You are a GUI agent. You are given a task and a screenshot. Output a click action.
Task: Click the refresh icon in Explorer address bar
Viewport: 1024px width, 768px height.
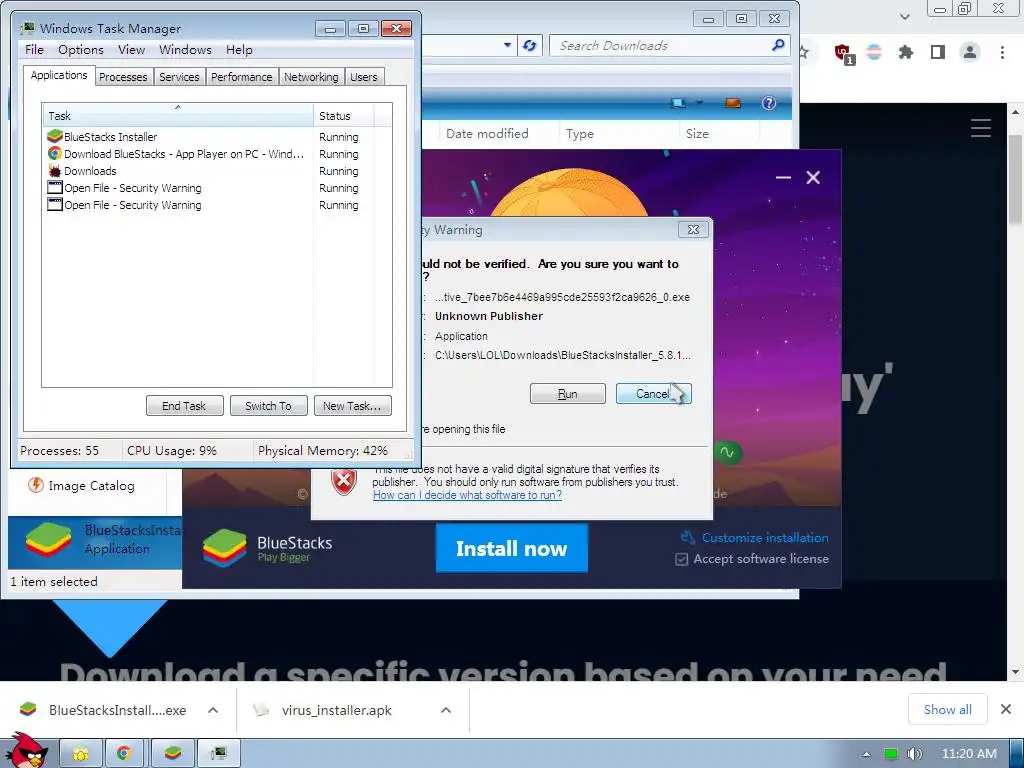point(530,46)
